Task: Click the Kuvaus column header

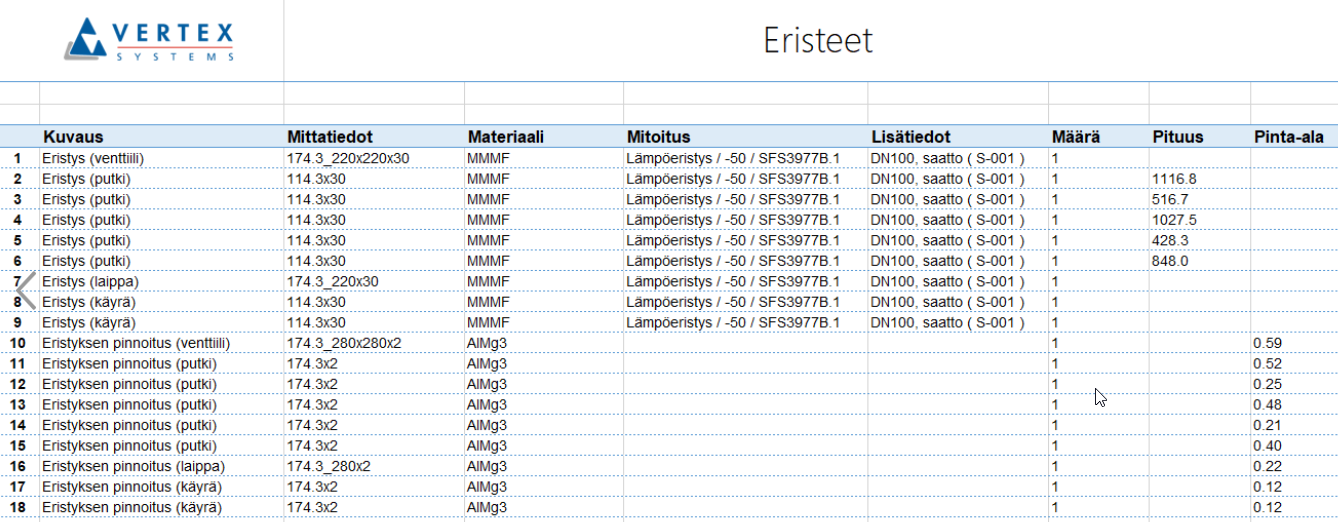Action: point(73,137)
